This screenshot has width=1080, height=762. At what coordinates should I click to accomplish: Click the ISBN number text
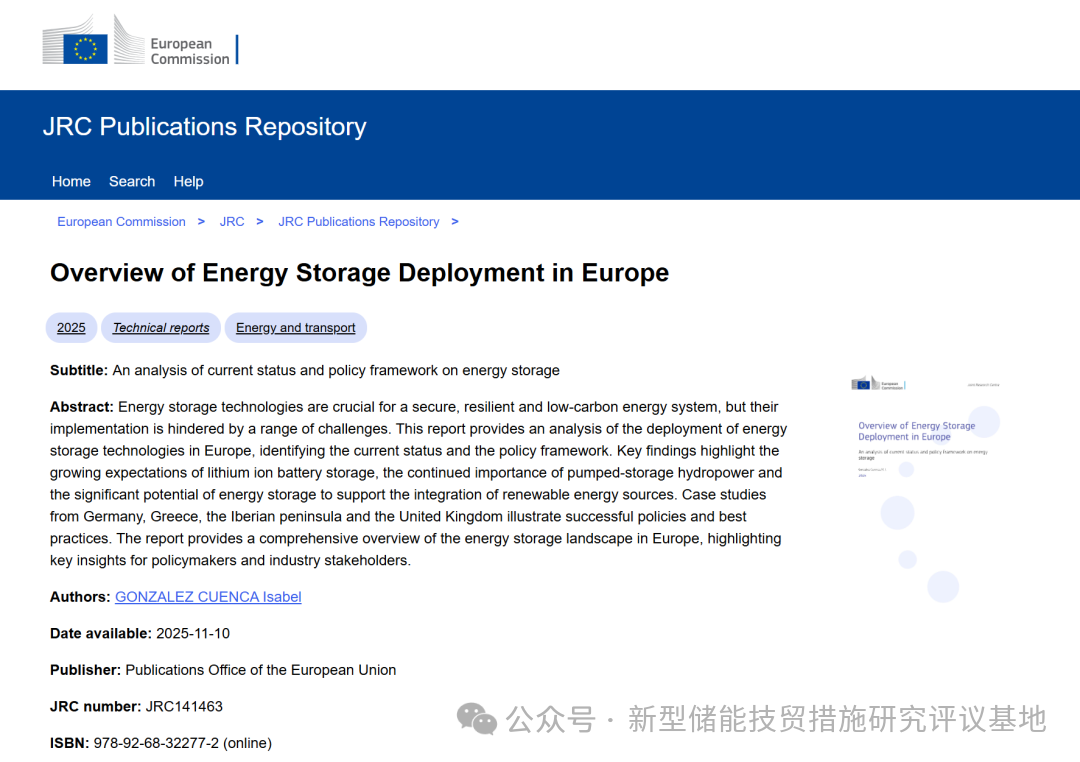tap(182, 743)
